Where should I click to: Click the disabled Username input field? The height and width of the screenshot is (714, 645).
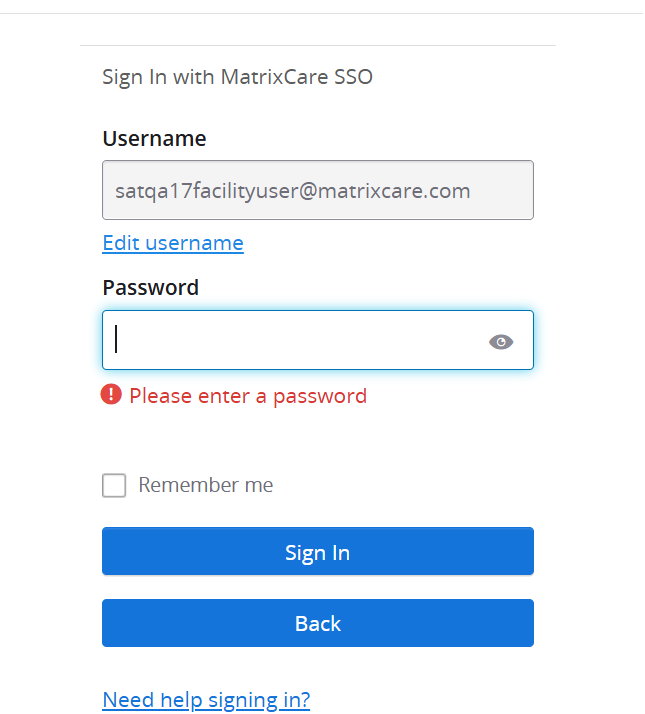pos(317,190)
